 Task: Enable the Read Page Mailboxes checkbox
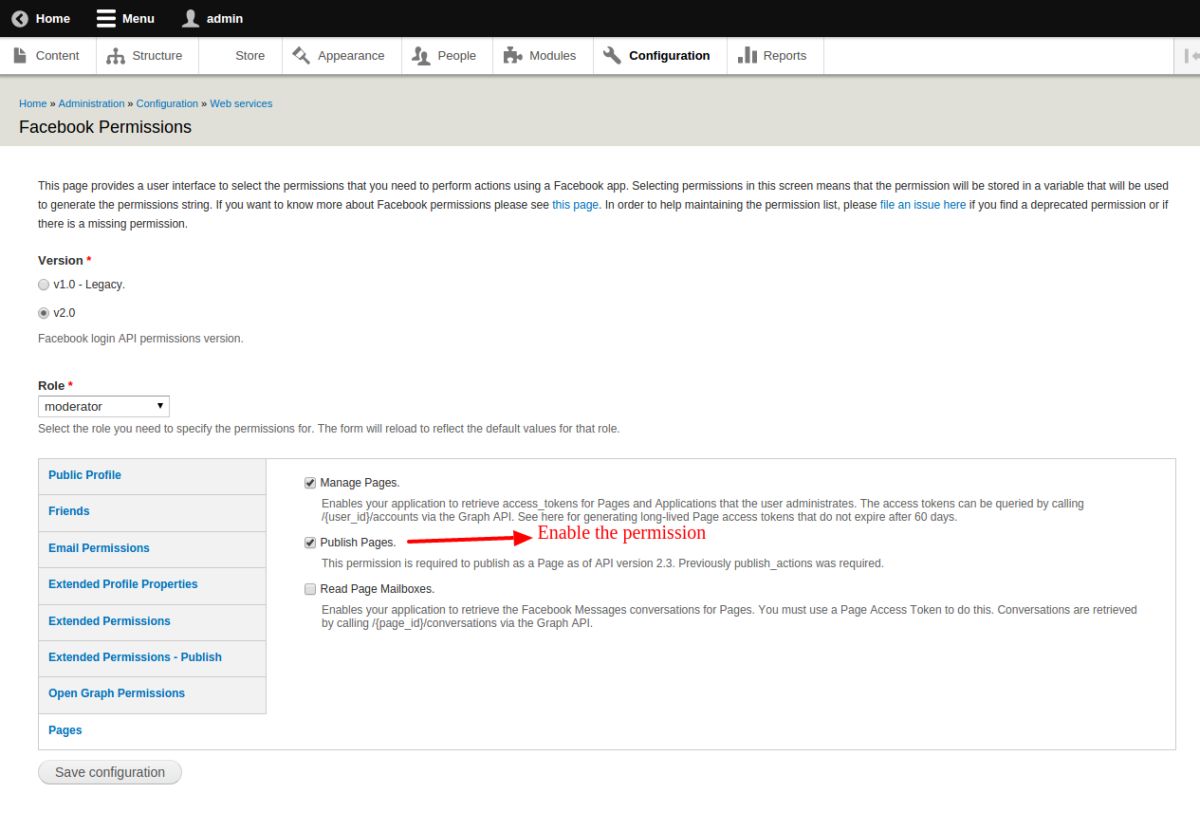coord(310,589)
